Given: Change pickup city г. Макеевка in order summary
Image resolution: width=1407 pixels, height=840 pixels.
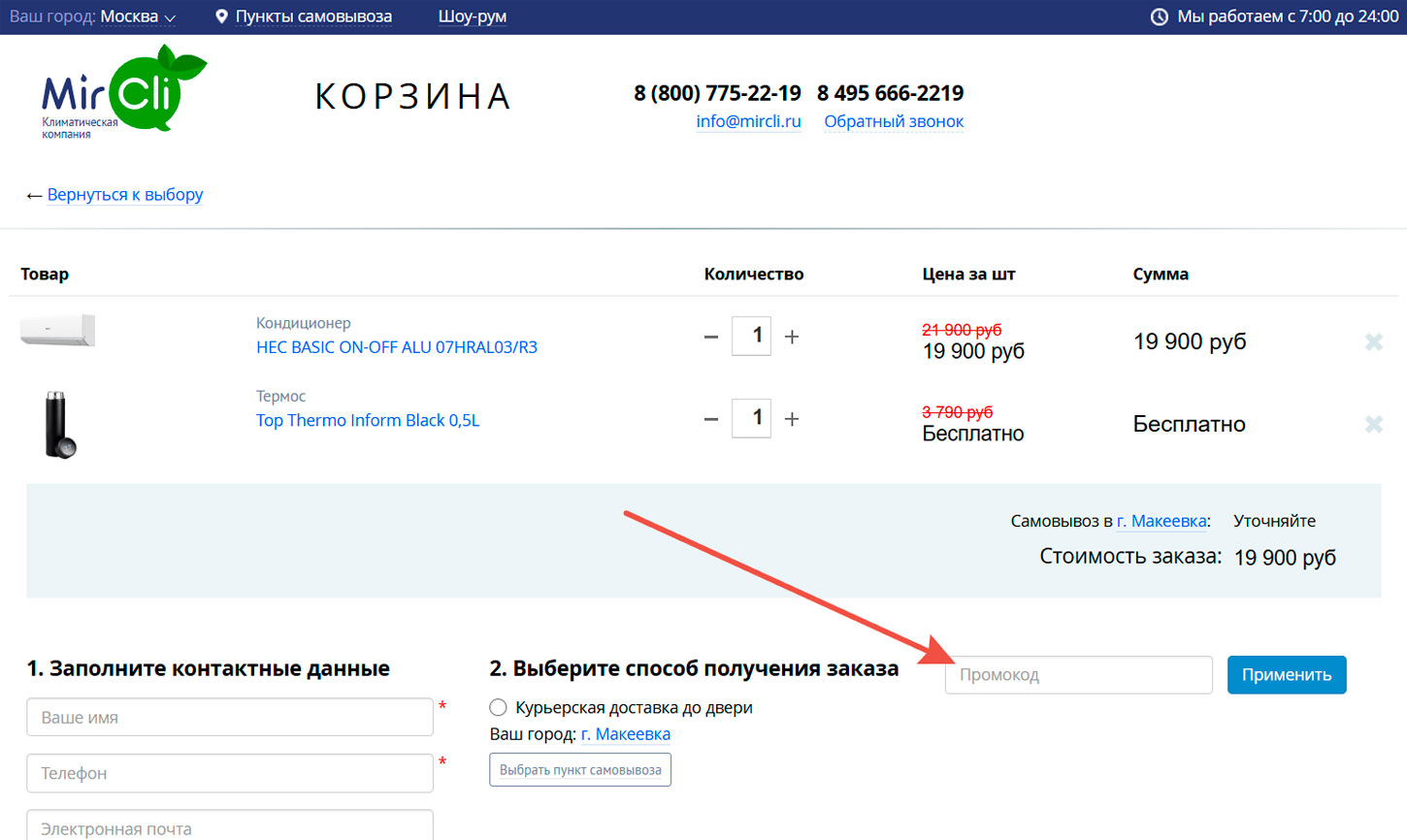Looking at the screenshot, I should pos(1162,521).
